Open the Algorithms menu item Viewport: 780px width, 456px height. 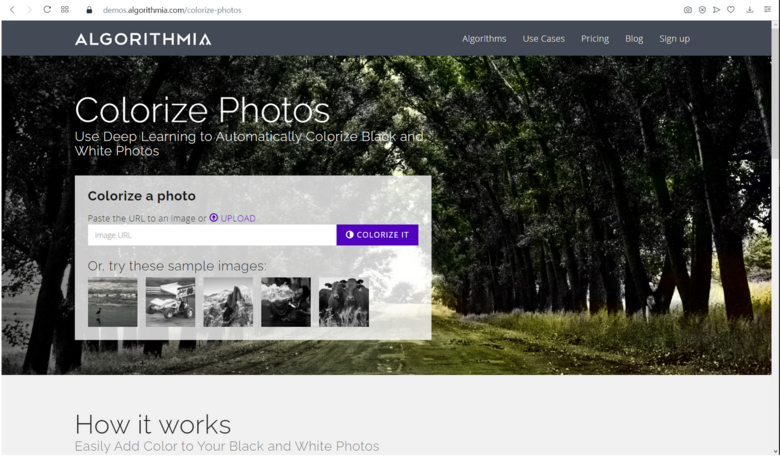click(484, 39)
